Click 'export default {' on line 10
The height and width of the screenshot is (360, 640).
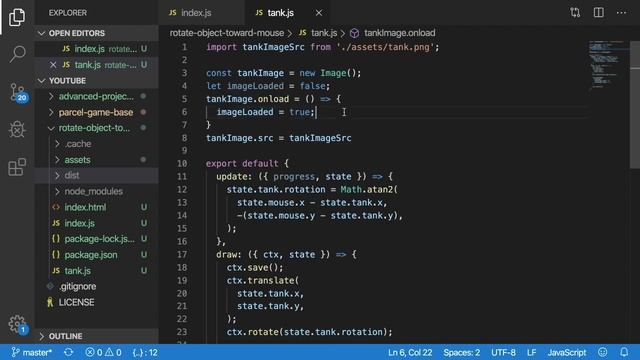click(x=247, y=164)
